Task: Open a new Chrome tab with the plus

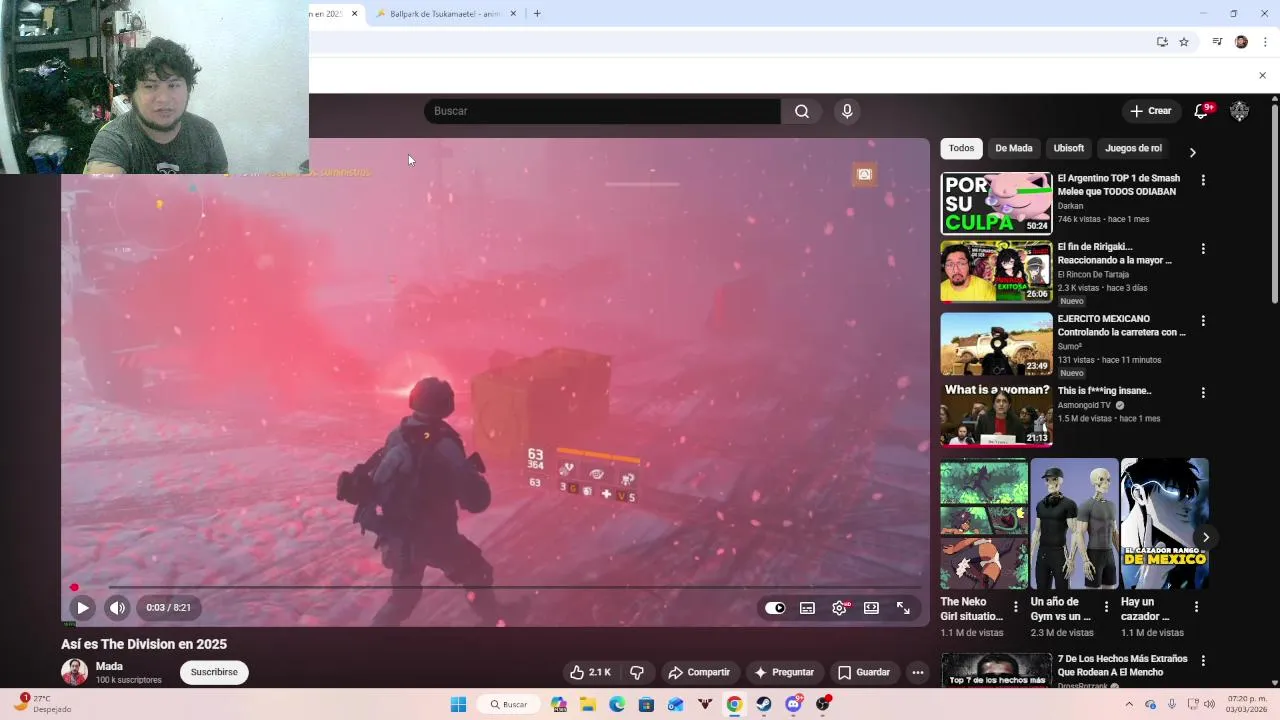Action: click(537, 14)
